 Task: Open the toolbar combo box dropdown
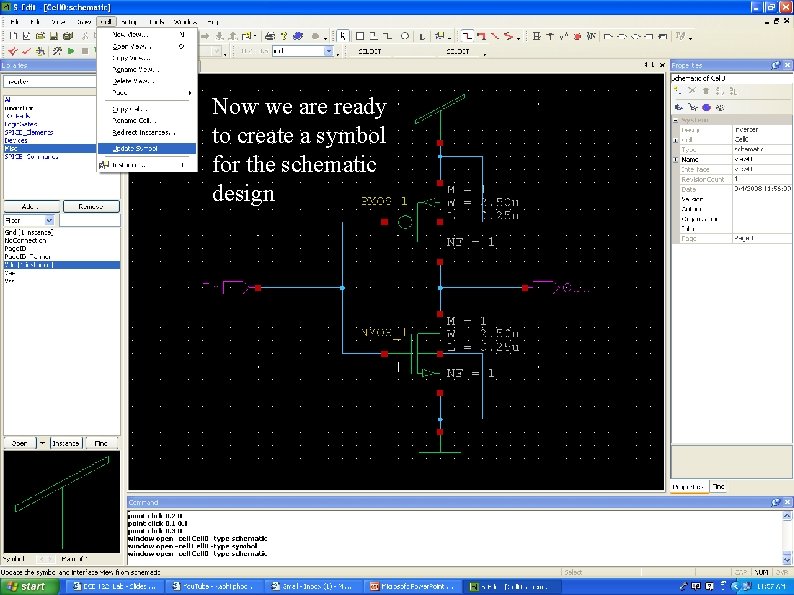pyautogui.click(x=328, y=51)
